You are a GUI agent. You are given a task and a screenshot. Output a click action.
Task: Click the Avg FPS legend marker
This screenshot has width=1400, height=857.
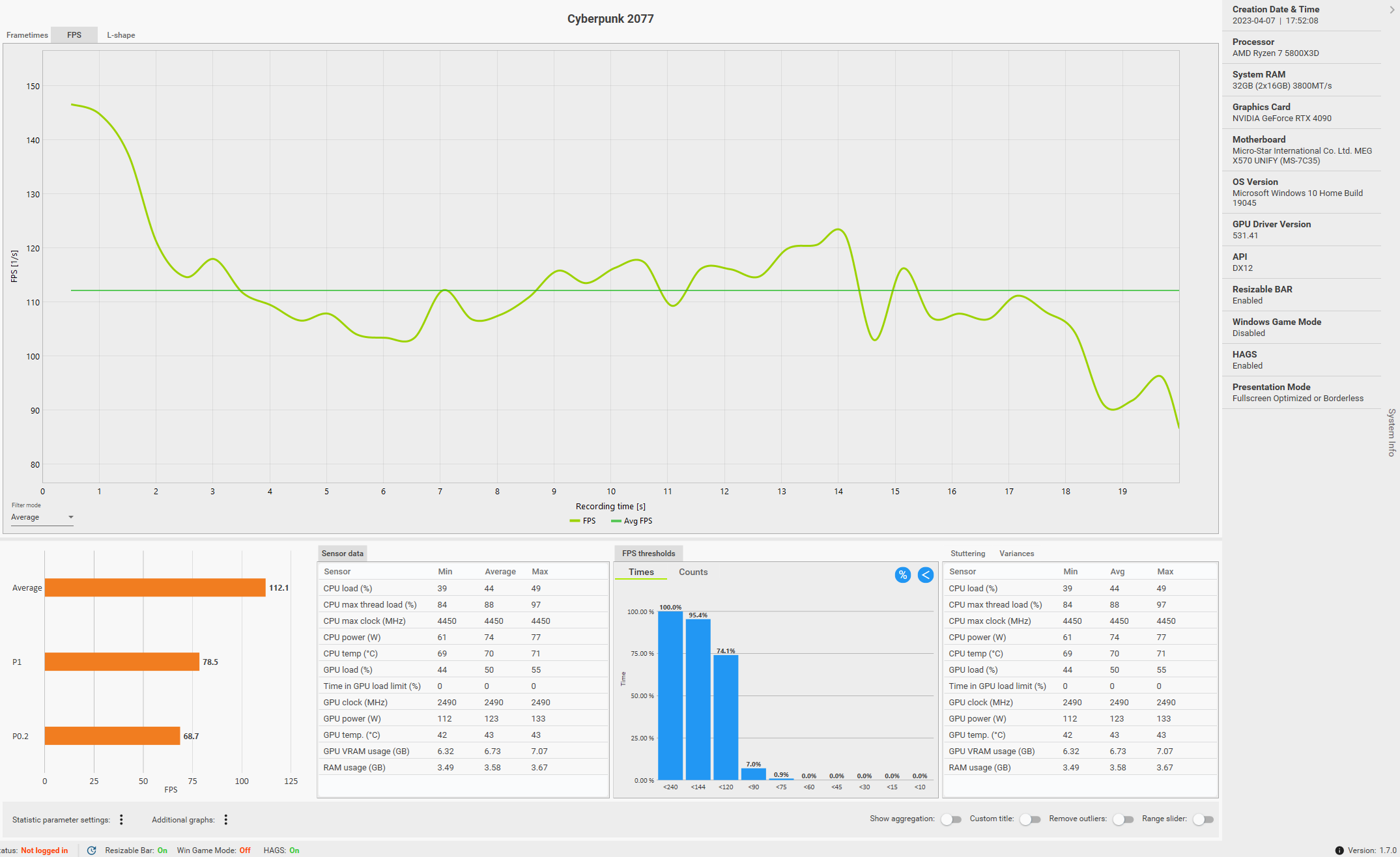click(616, 521)
